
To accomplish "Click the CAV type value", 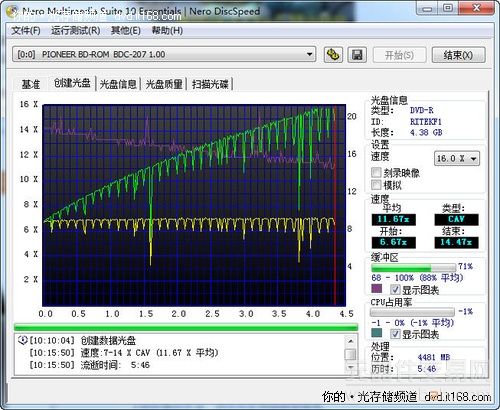I will (x=456, y=219).
